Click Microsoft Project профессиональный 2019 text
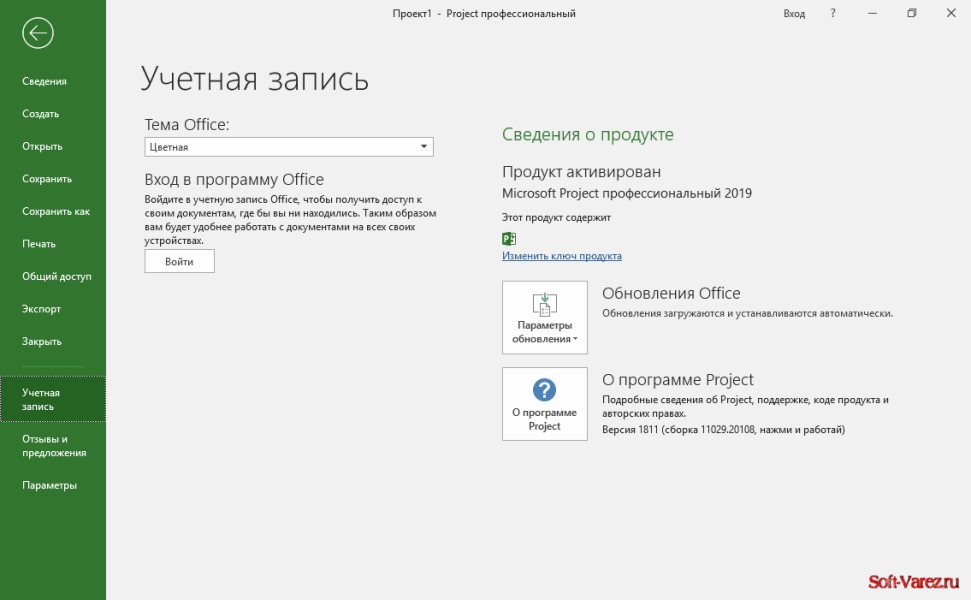The height and width of the screenshot is (600, 971). 627,193
